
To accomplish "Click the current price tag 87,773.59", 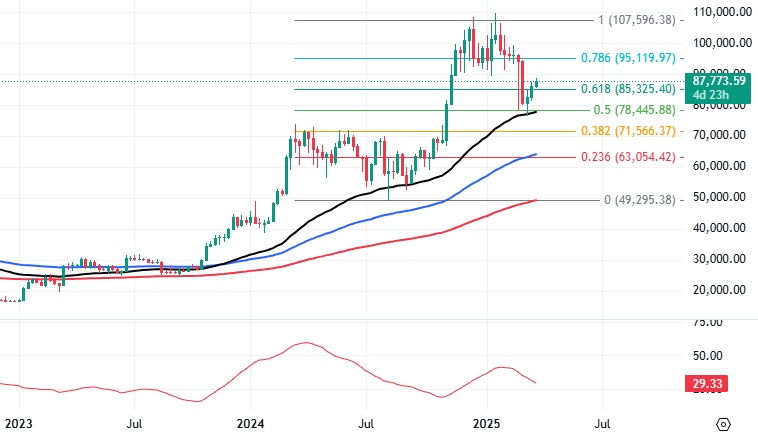I will [718, 81].
